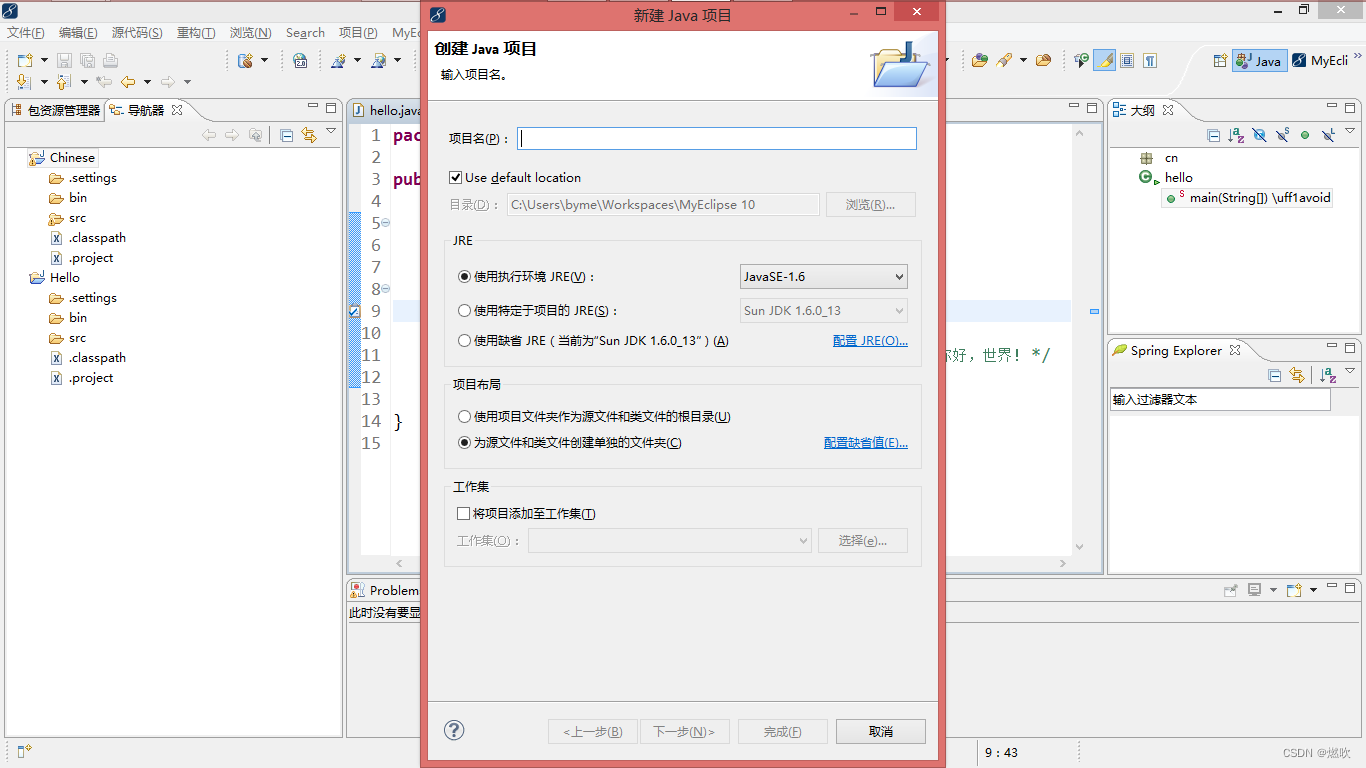
Task: Click the New wizard icon in the main toolbar
Action: [x=25, y=60]
